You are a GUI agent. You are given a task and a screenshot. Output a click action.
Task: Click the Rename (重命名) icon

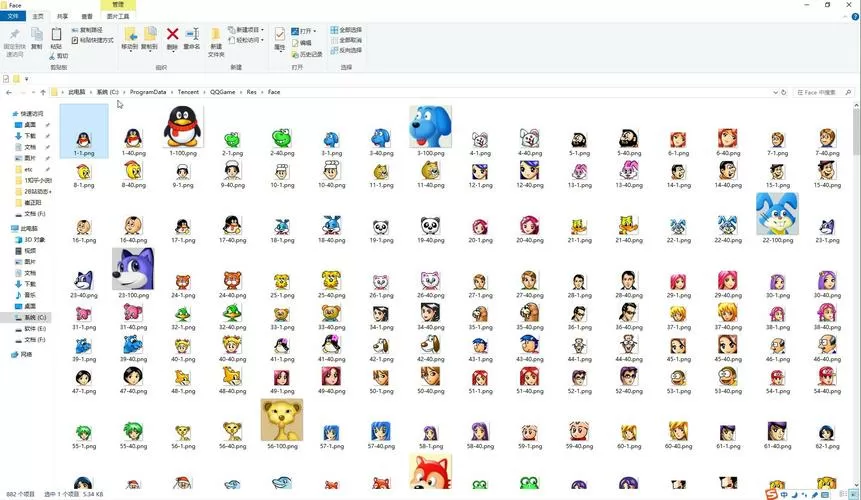point(192,35)
